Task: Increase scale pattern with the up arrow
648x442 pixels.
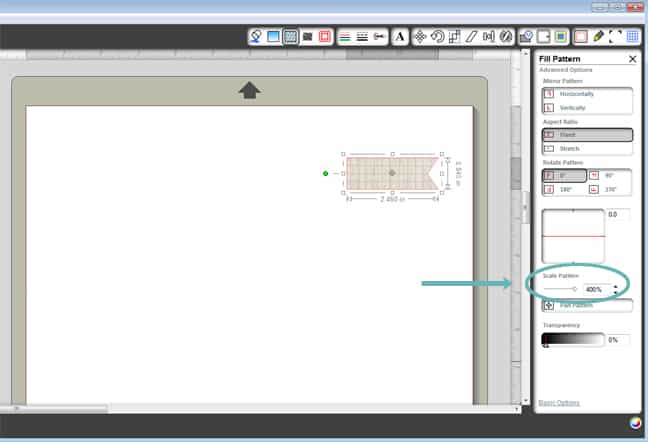Action: click(615, 286)
